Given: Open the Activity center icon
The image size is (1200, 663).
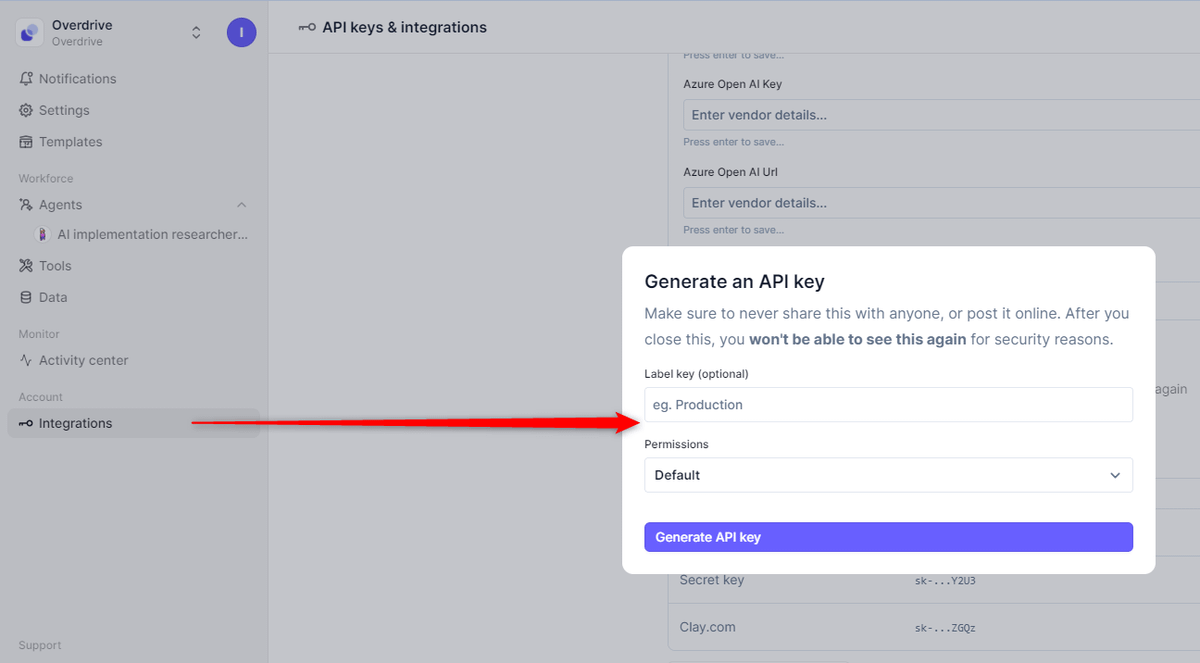Looking at the screenshot, I should click(x=27, y=361).
